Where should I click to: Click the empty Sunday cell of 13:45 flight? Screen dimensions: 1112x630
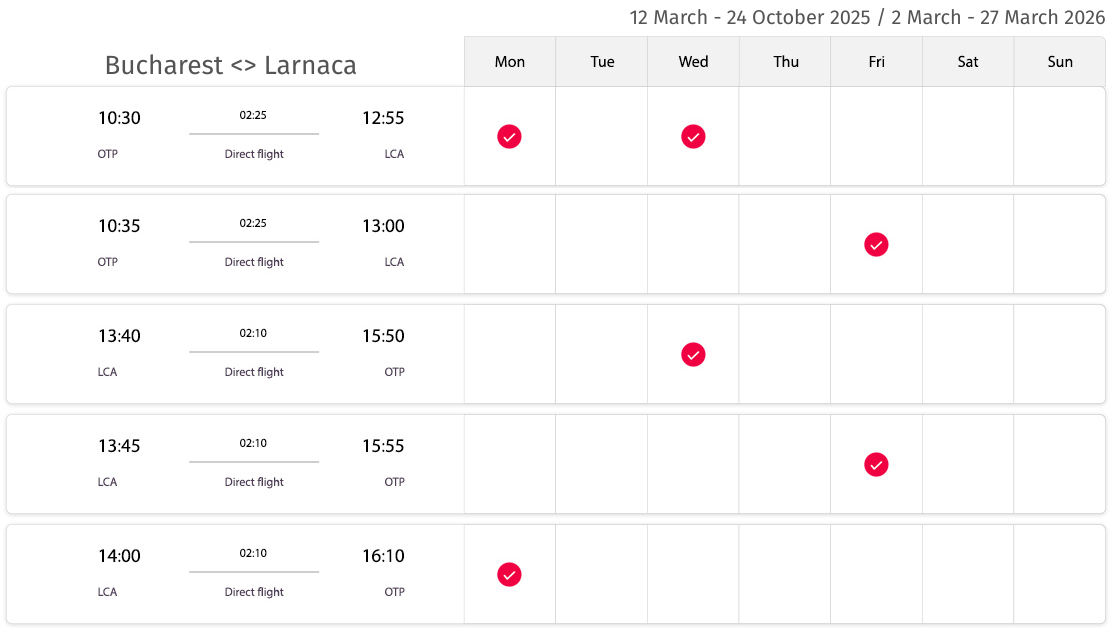1060,465
